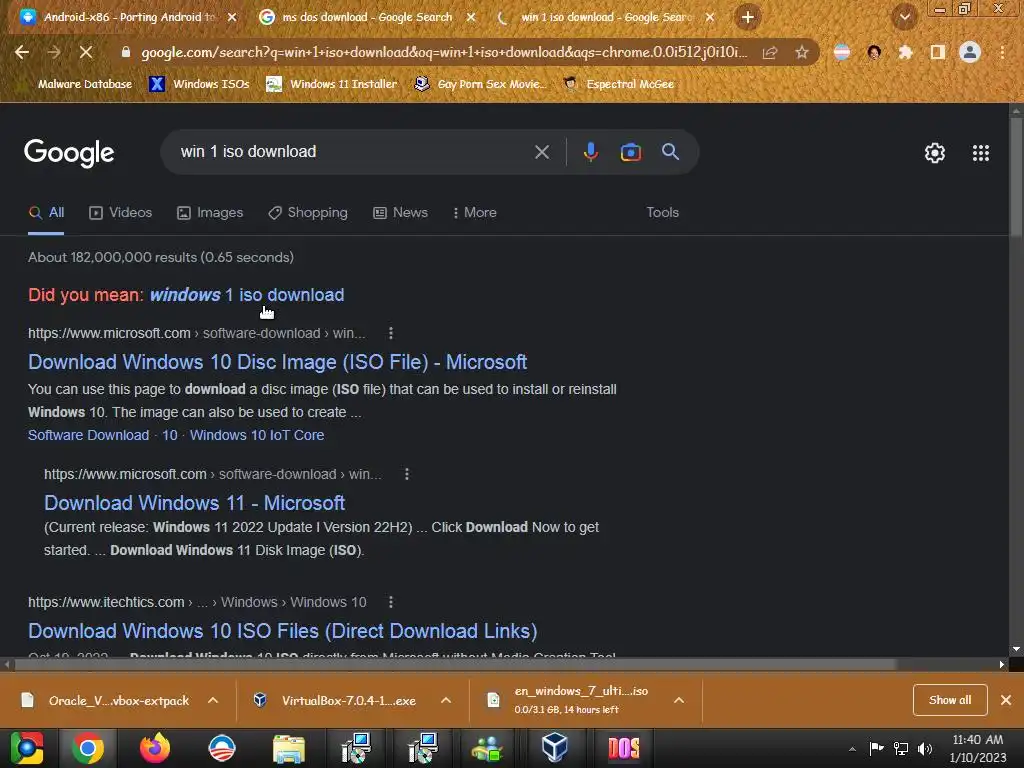Open Software Download sublink
The width and height of the screenshot is (1024, 768).
pyautogui.click(x=88, y=435)
